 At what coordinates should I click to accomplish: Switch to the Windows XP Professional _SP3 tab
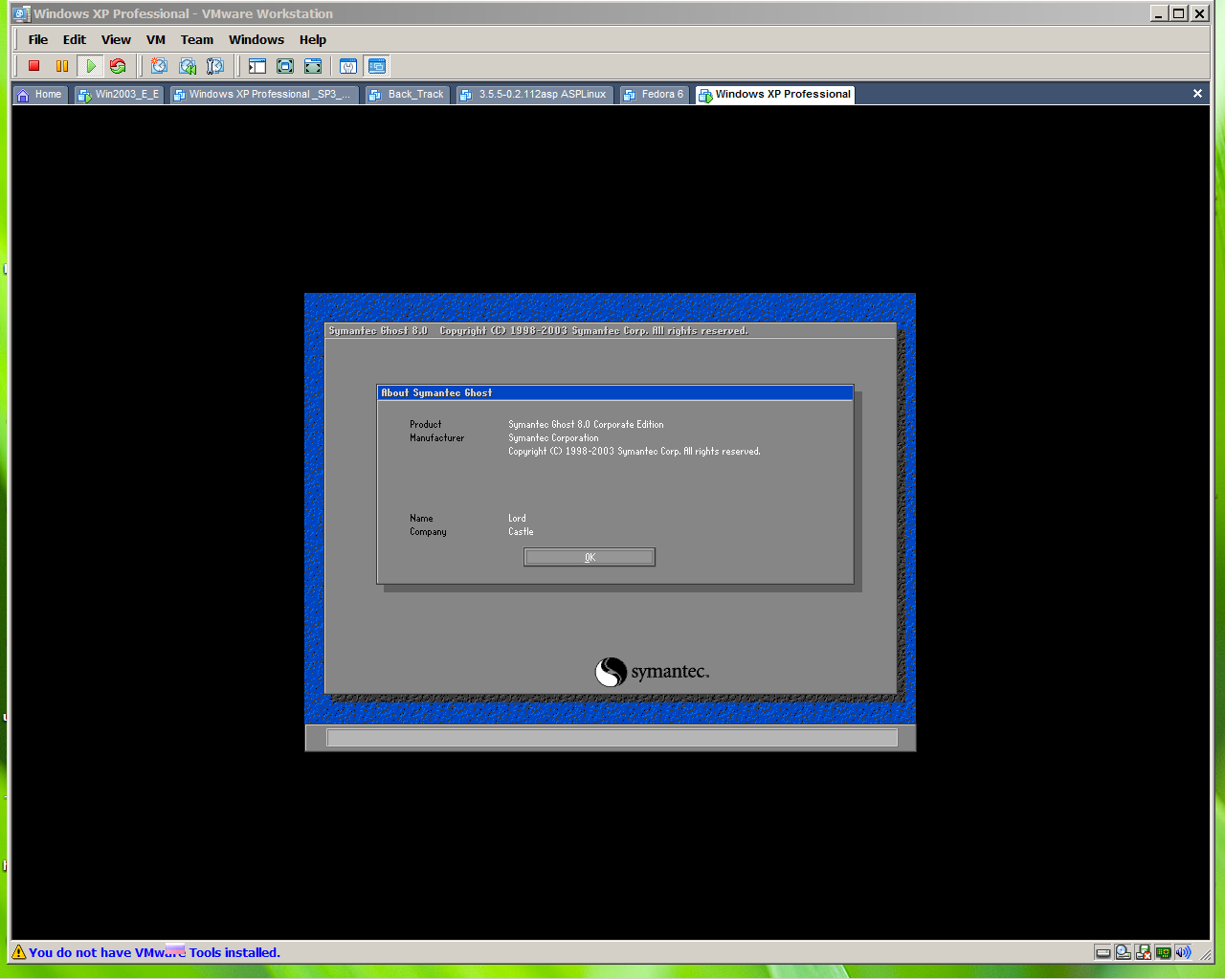click(x=264, y=95)
